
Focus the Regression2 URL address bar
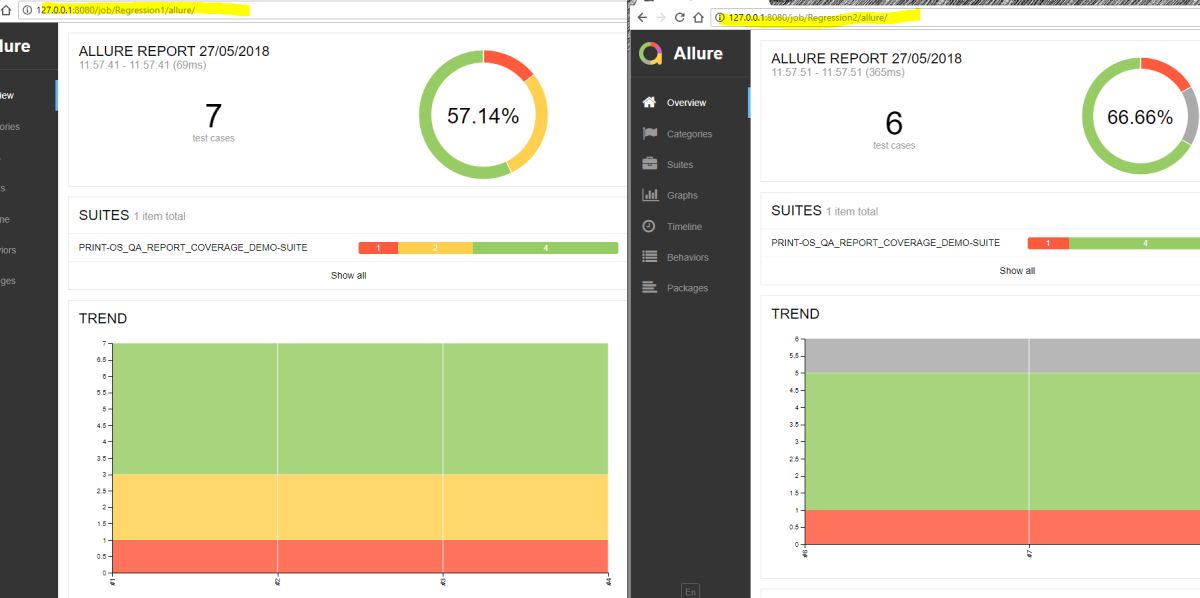(x=955, y=17)
